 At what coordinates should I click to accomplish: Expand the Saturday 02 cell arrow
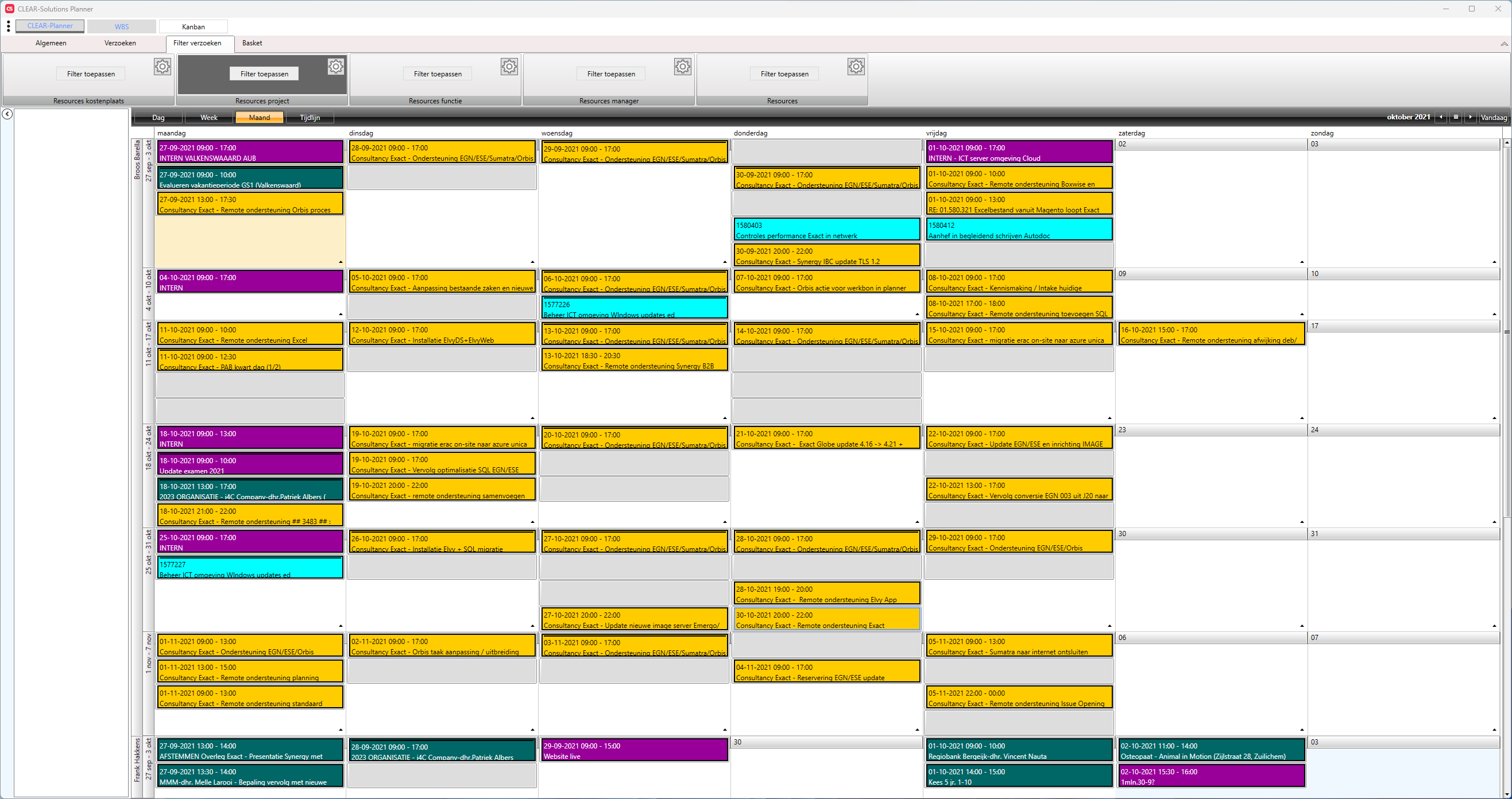point(1302,262)
